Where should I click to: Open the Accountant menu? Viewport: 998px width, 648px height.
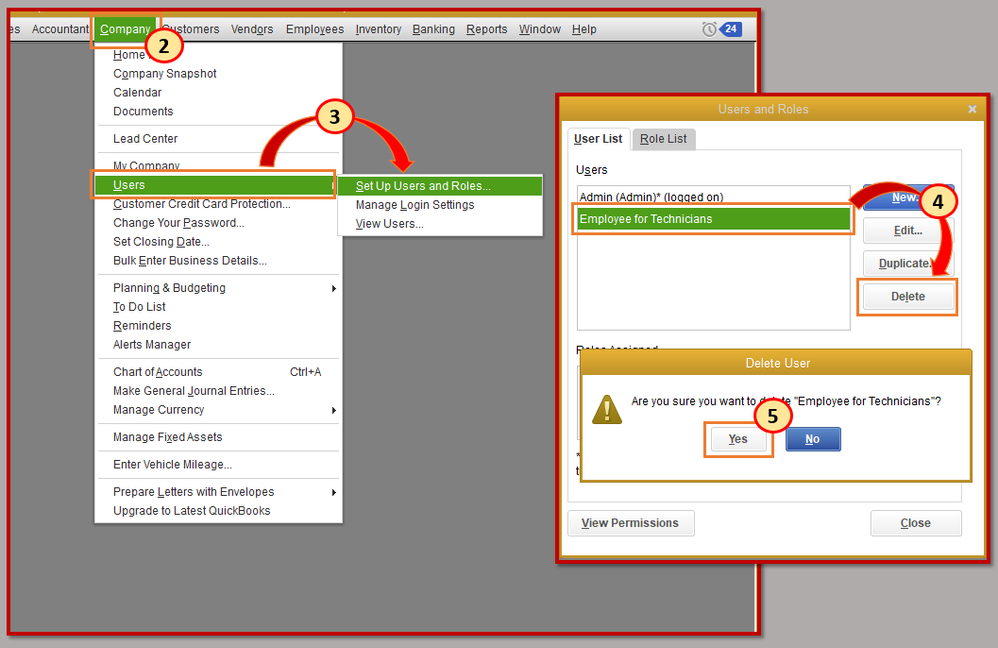60,29
